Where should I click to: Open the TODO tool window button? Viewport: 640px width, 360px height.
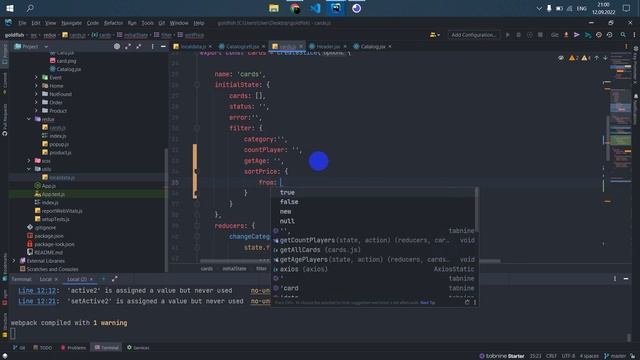42,348
